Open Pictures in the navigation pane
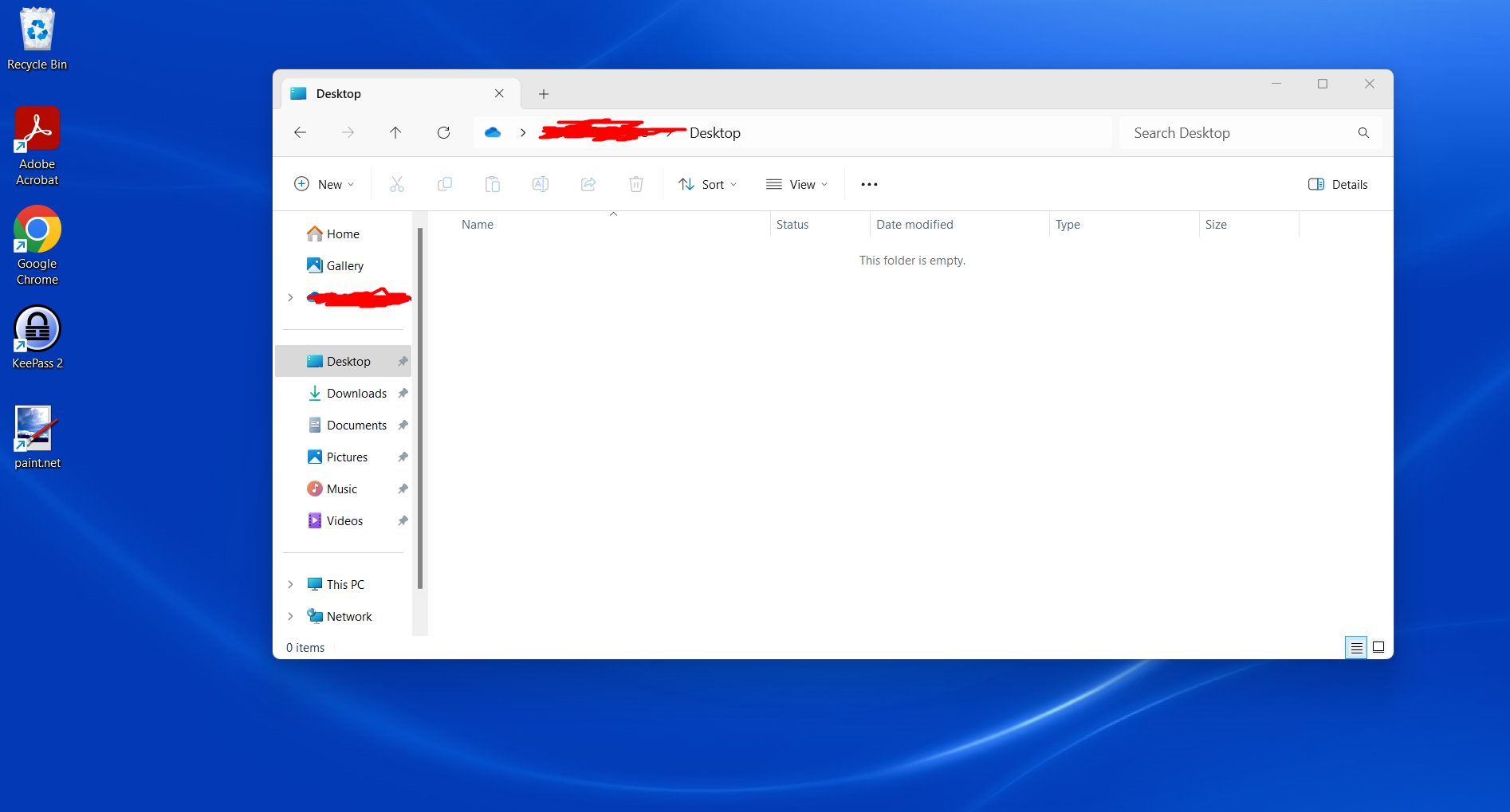This screenshot has width=1510, height=812. tap(343, 457)
